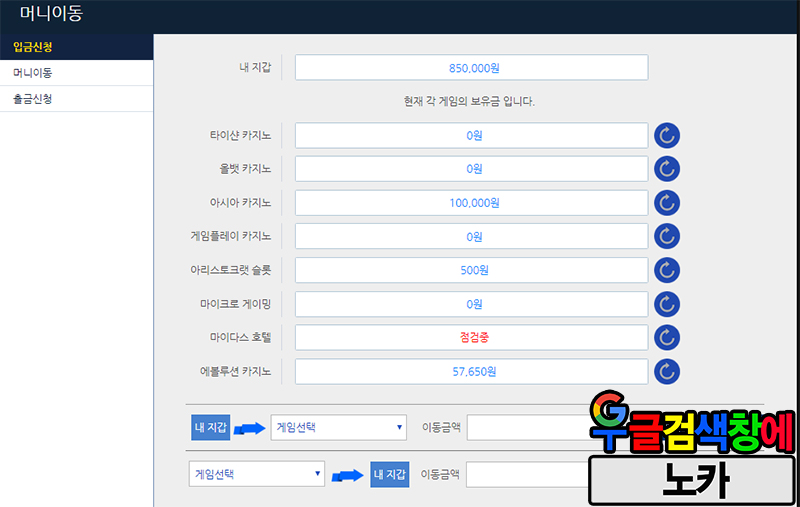
Task: Click the 내 지갑 button in second transfer row
Action: click(x=389, y=474)
